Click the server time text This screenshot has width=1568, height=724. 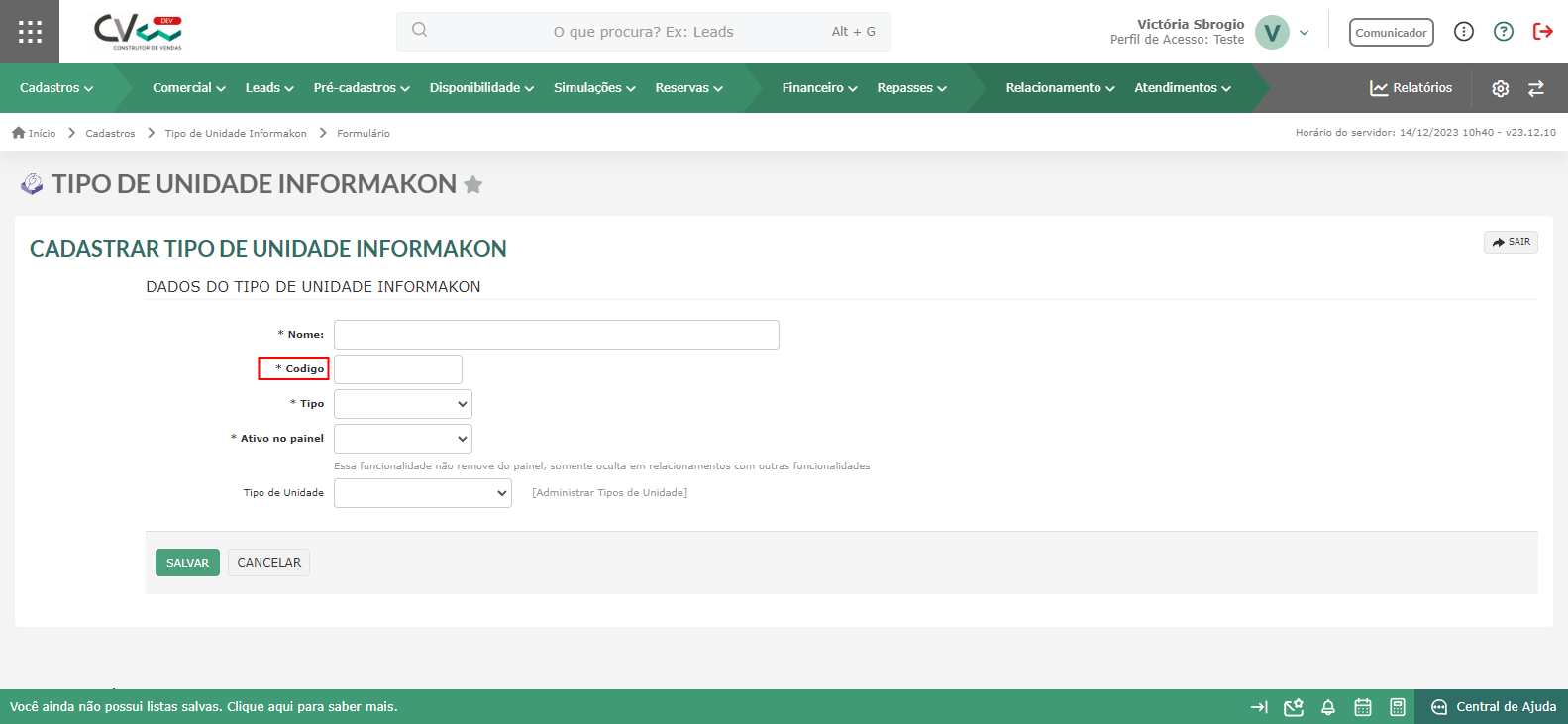[1425, 133]
